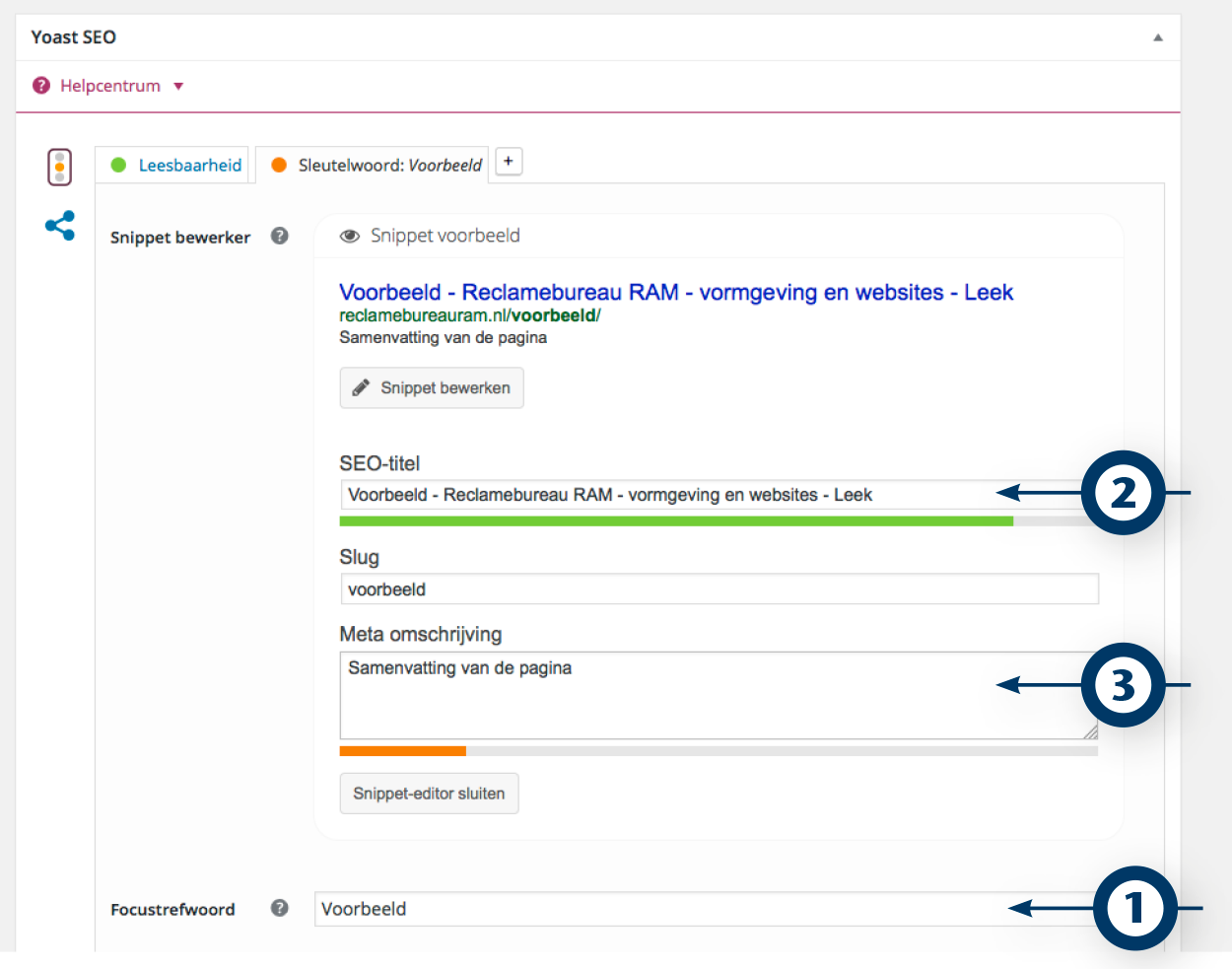Viewport: 1232px width, 969px height.
Task: Click the Helpcentrum question mark icon
Action: [41, 86]
